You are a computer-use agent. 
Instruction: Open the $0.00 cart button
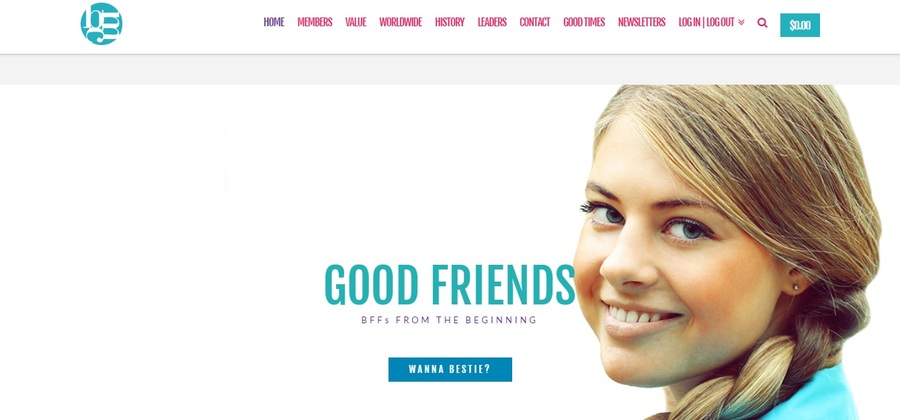[800, 25]
